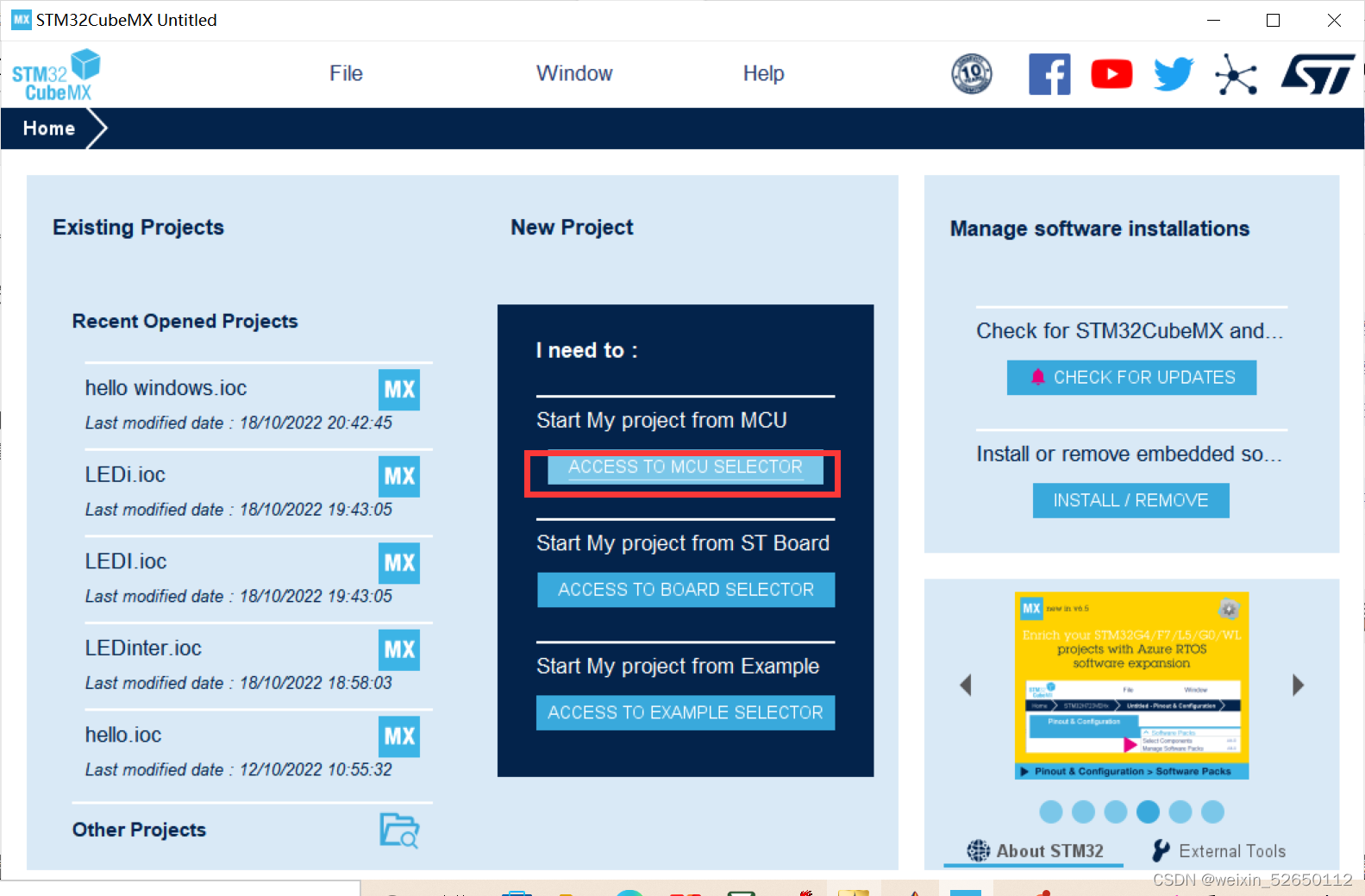The image size is (1365, 896).
Task: Click Other Projects label
Action: [x=139, y=830]
